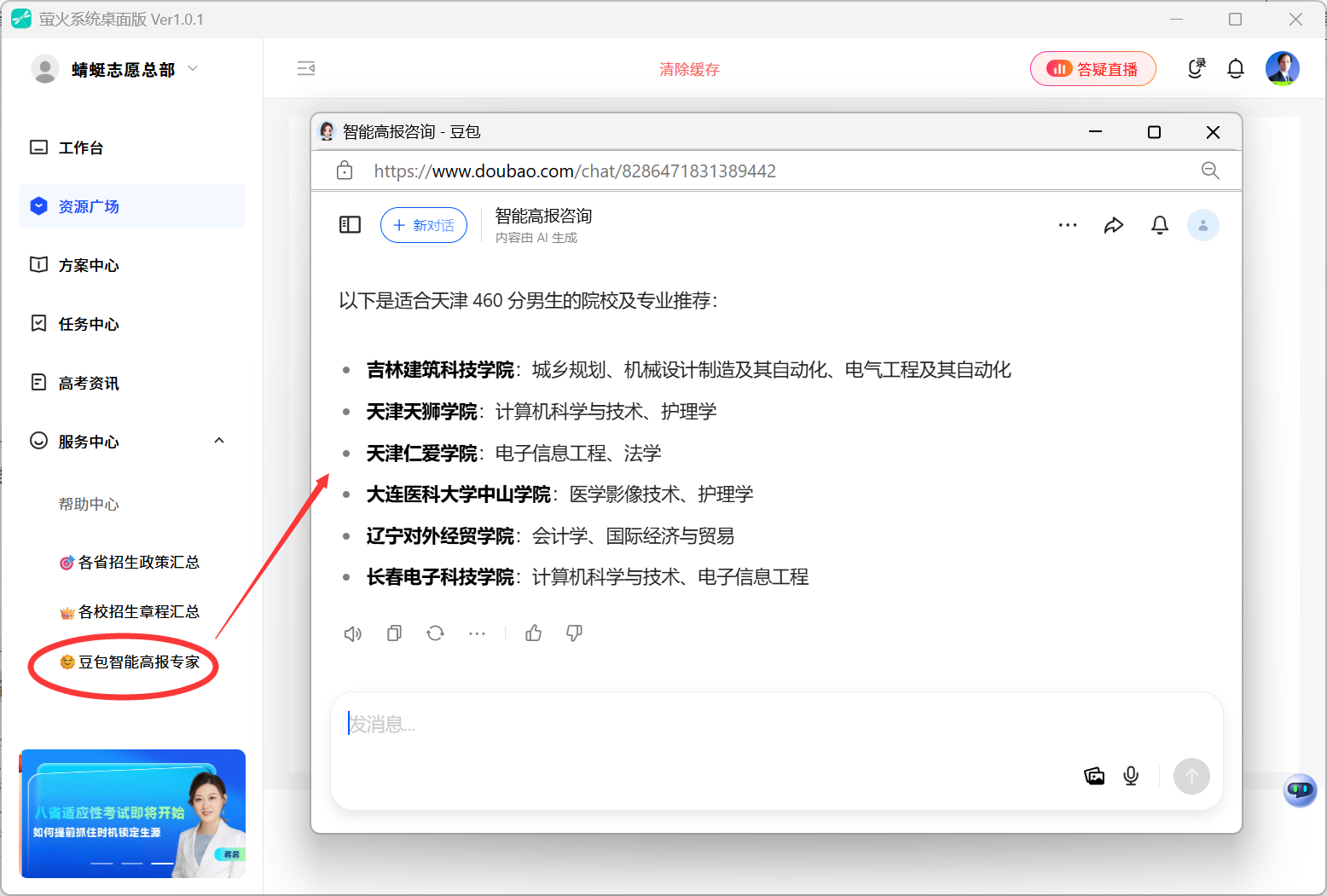This screenshot has width=1327, height=896.
Task: Expand the 蜻蜓志愿总部 account dropdown
Action: 193,69
